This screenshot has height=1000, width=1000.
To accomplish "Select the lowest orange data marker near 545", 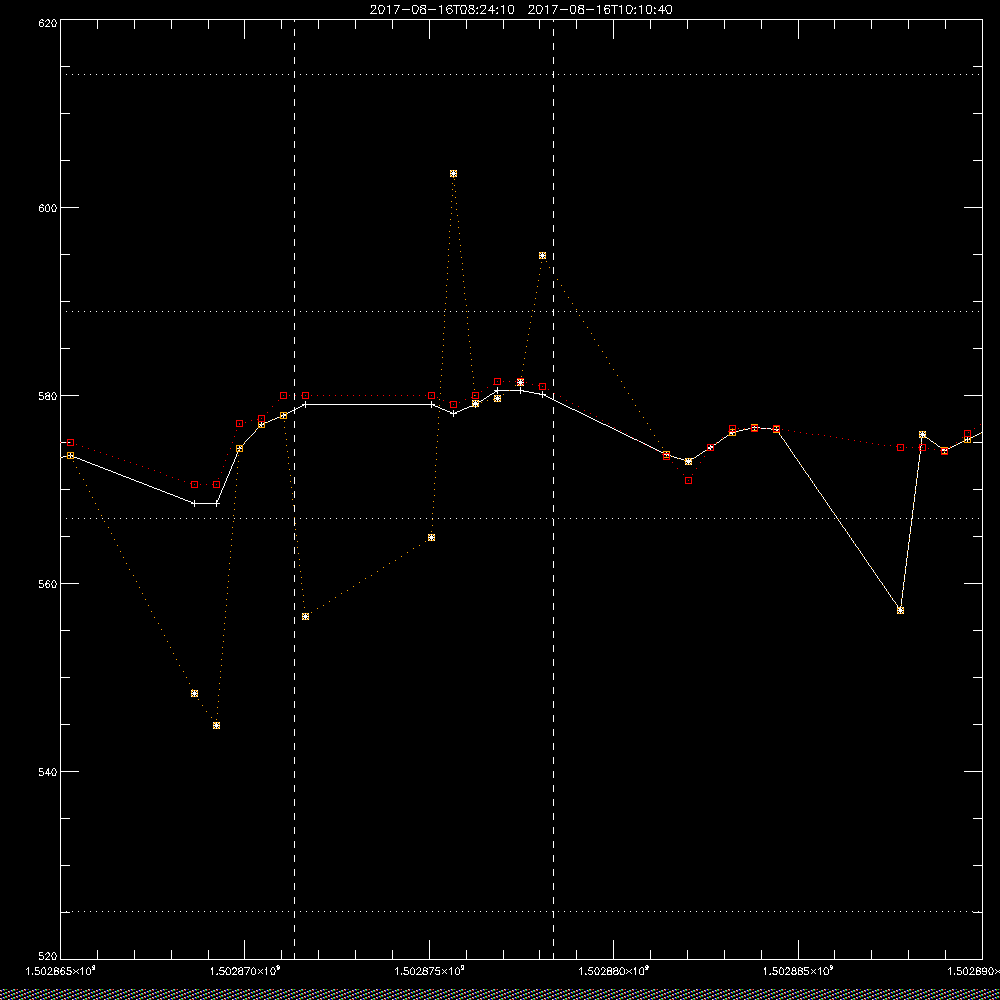I will 217,725.
